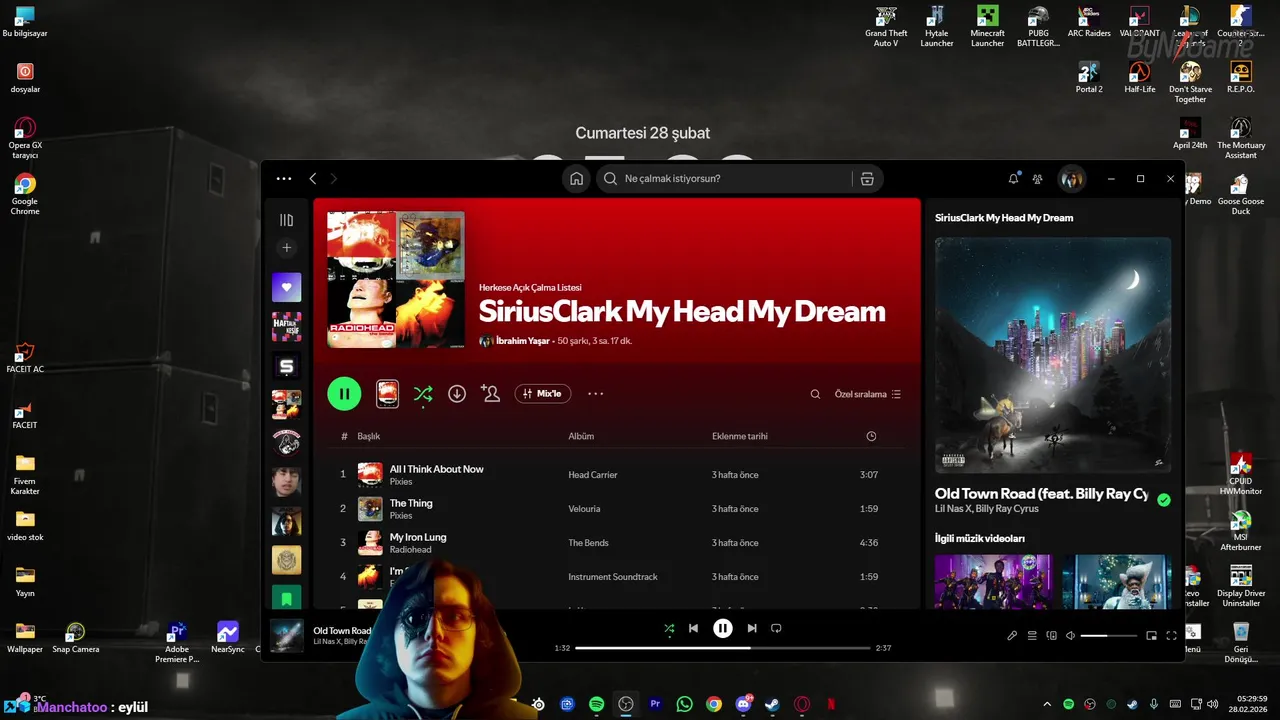Open the Radiohead artist link
This screenshot has width=1280, height=720.
410,550
